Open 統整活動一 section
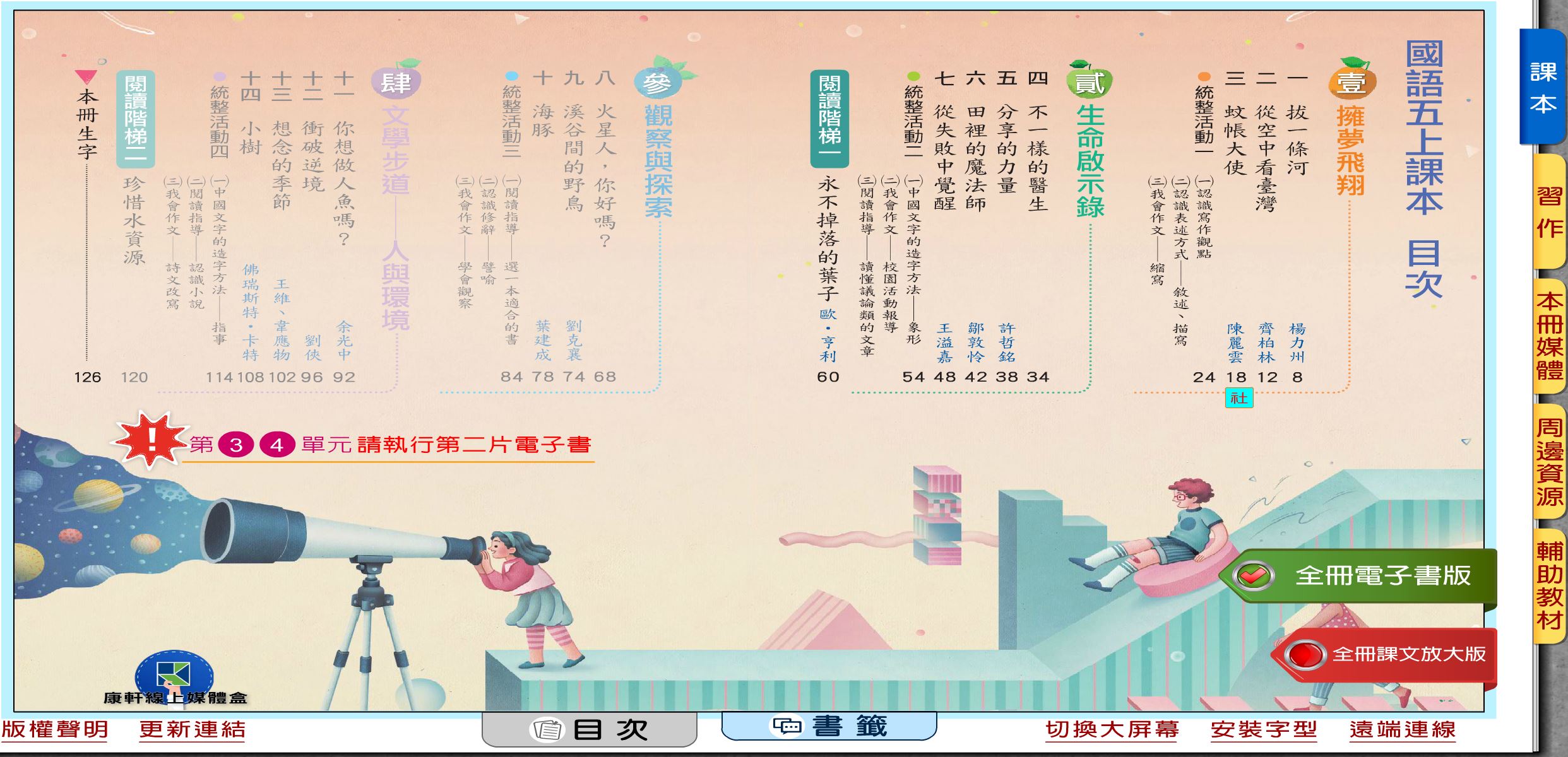 coord(1204,120)
